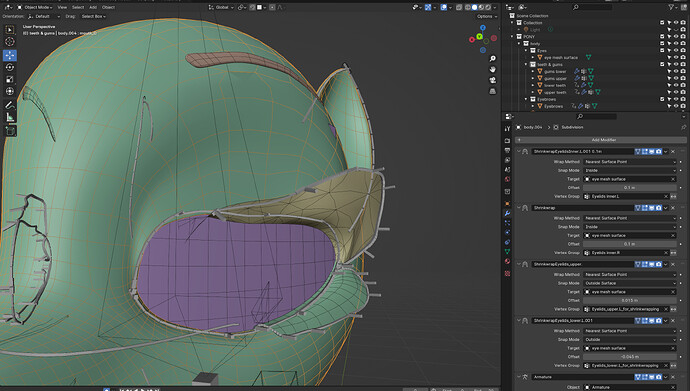This screenshot has height=391, width=690.
Task: Hide gums lower in the viewport
Action: [676, 71]
